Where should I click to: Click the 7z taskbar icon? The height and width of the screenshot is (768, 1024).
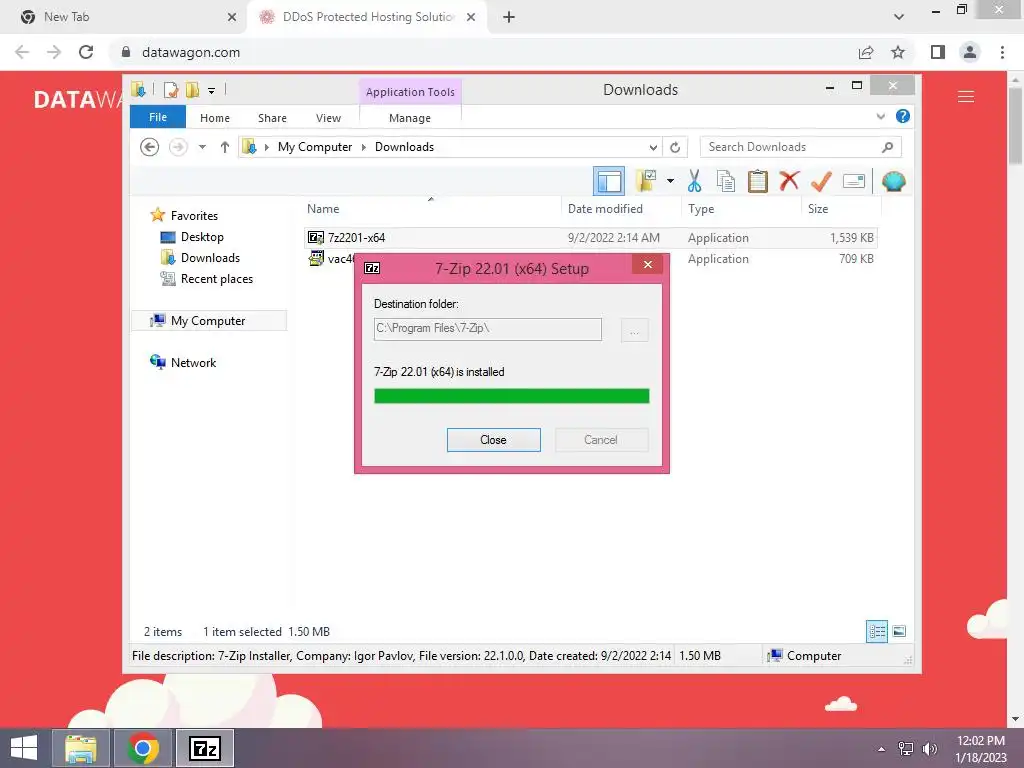205,748
